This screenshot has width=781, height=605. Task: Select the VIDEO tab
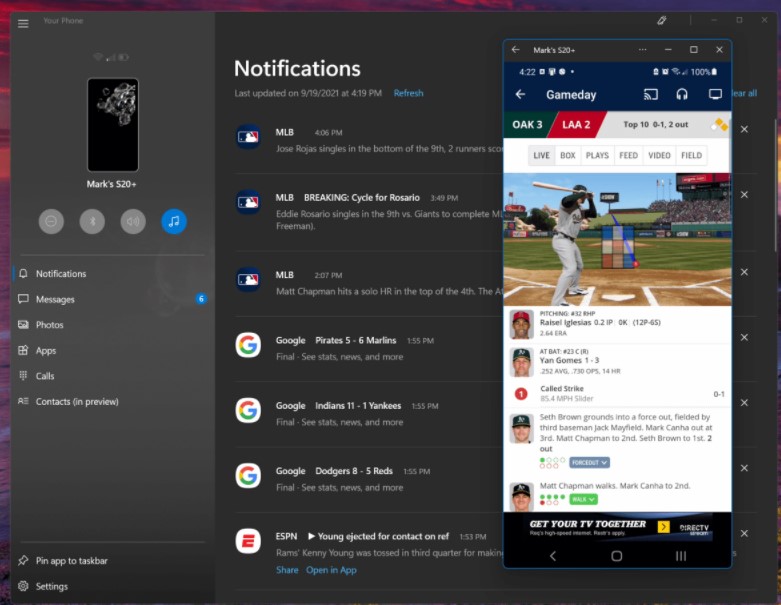[659, 155]
